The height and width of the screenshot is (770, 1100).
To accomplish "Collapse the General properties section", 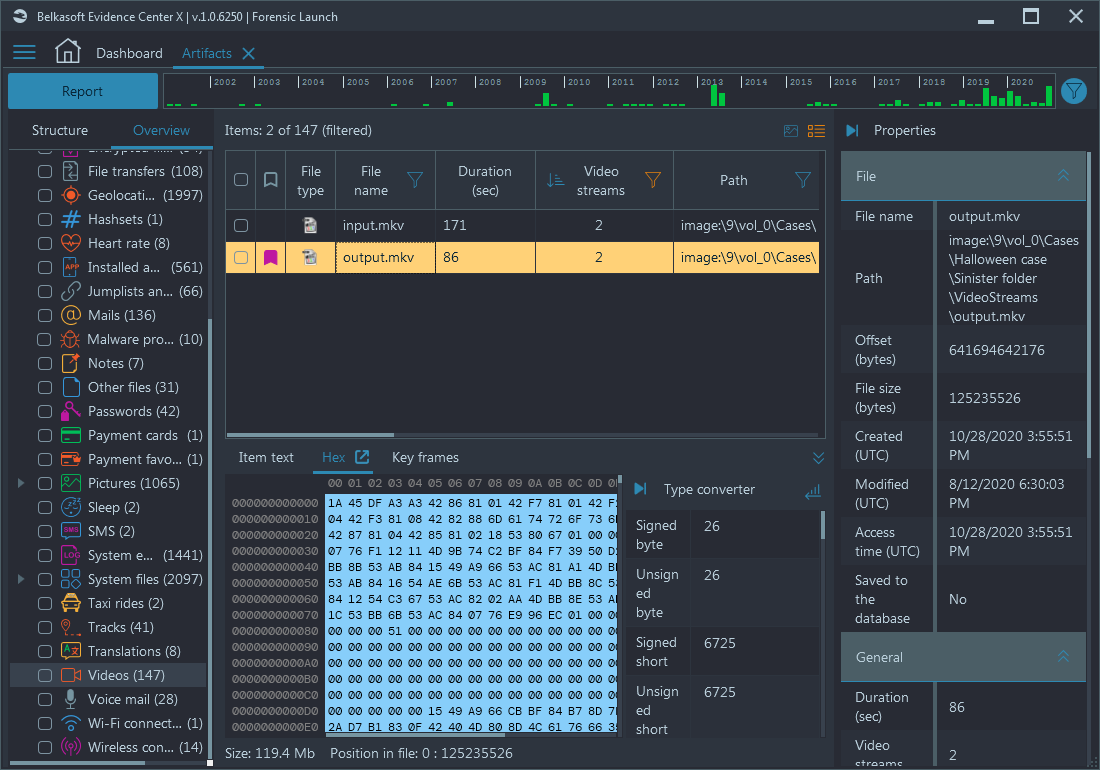I will coord(1064,656).
